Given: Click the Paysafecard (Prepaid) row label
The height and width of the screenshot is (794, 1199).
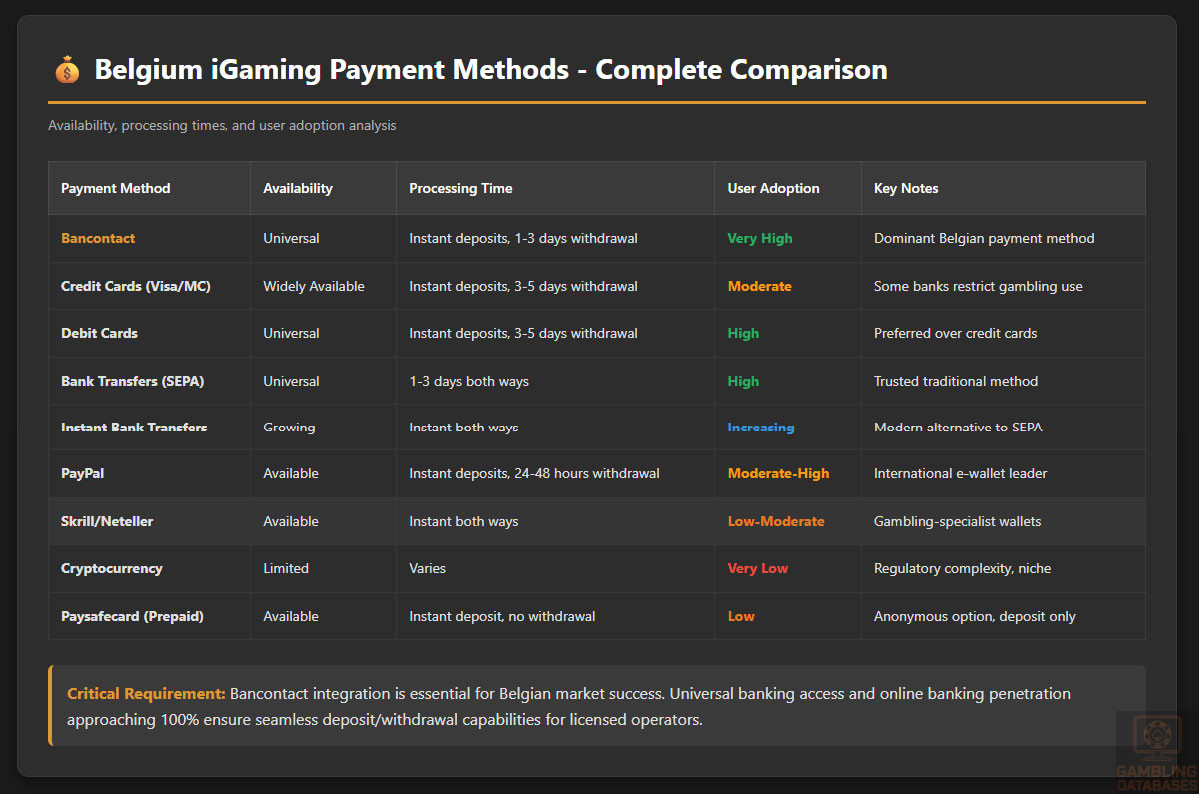Looking at the screenshot, I should 132,616.
